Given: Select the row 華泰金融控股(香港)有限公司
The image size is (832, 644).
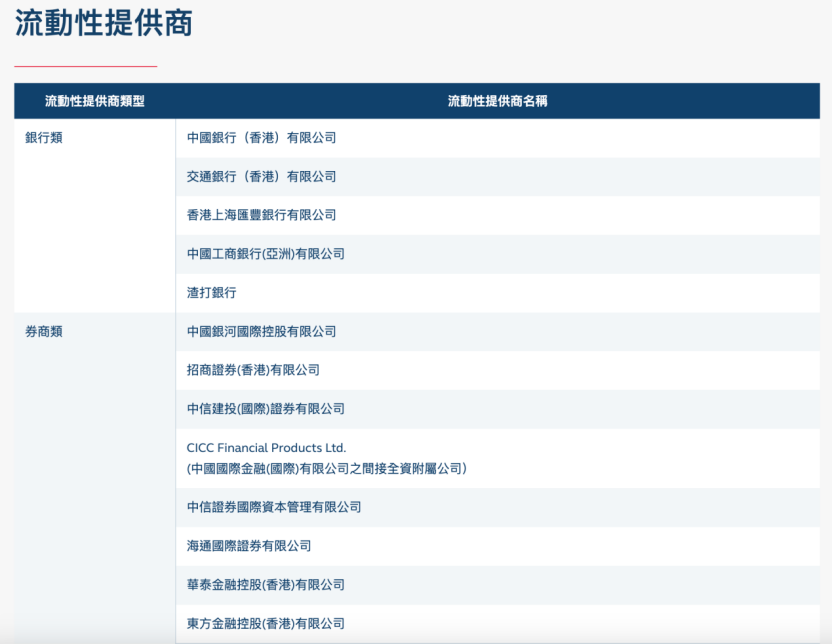Looking at the screenshot, I should tap(498, 585).
